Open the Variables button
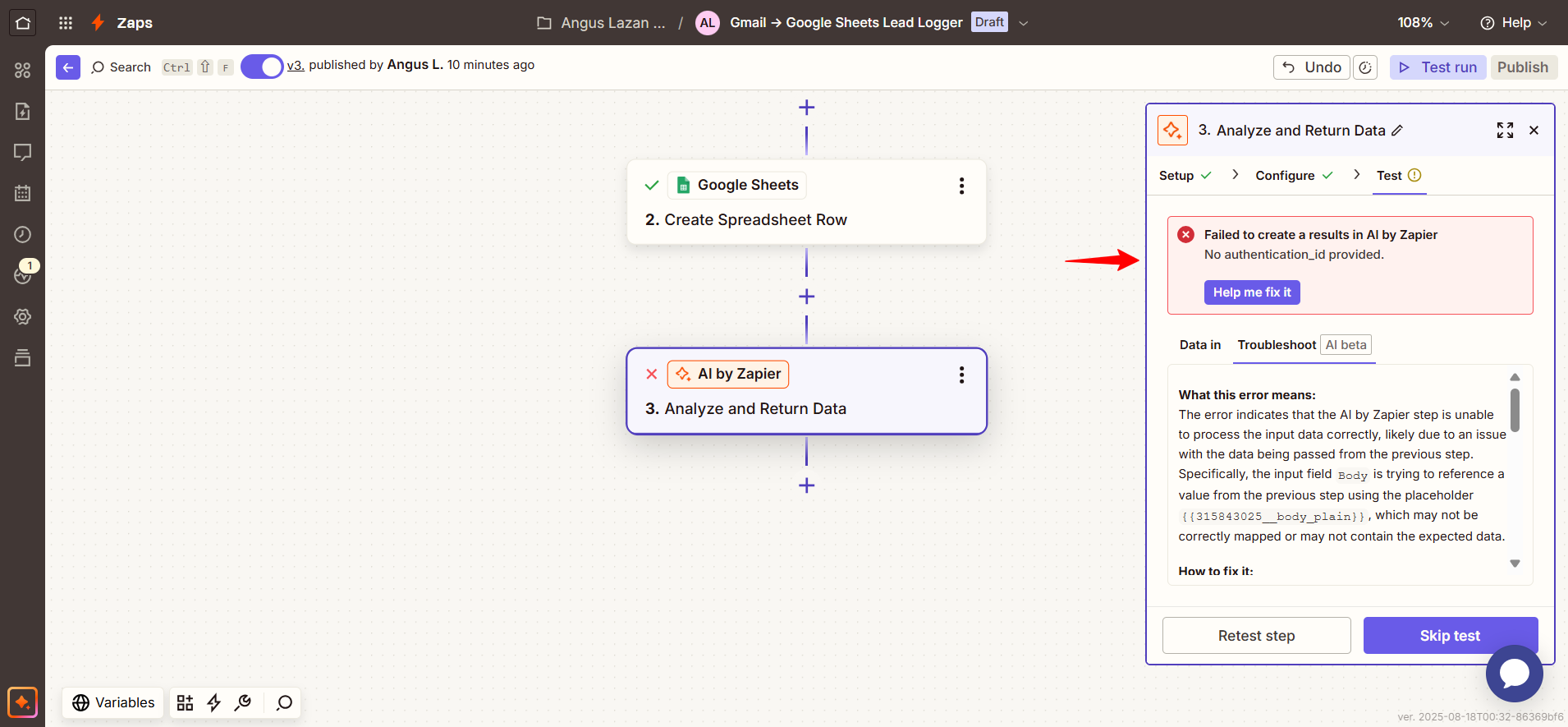Viewport: 1568px width, 727px height. click(113, 702)
